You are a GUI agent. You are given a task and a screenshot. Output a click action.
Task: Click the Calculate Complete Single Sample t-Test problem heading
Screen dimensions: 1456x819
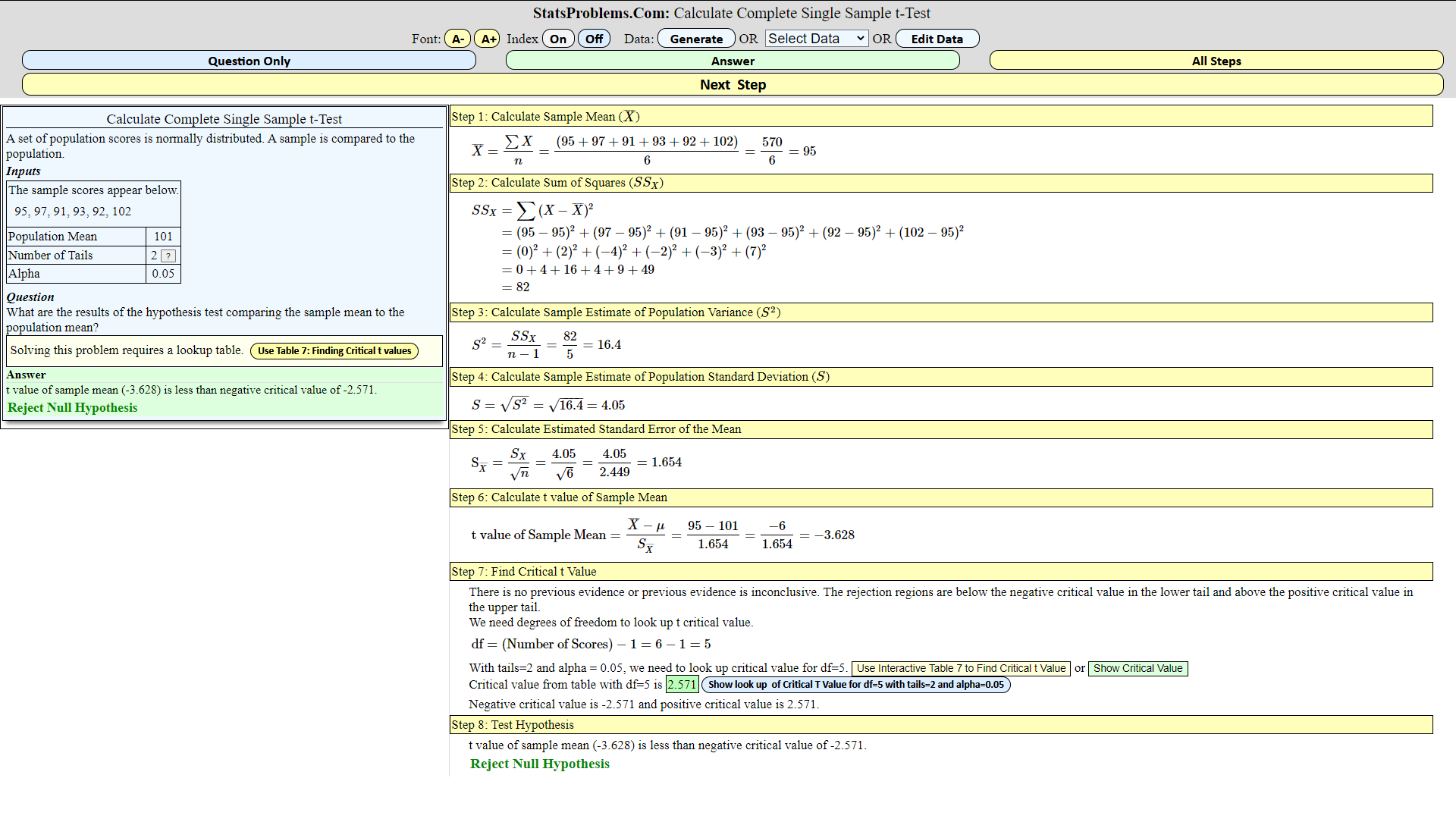[224, 119]
